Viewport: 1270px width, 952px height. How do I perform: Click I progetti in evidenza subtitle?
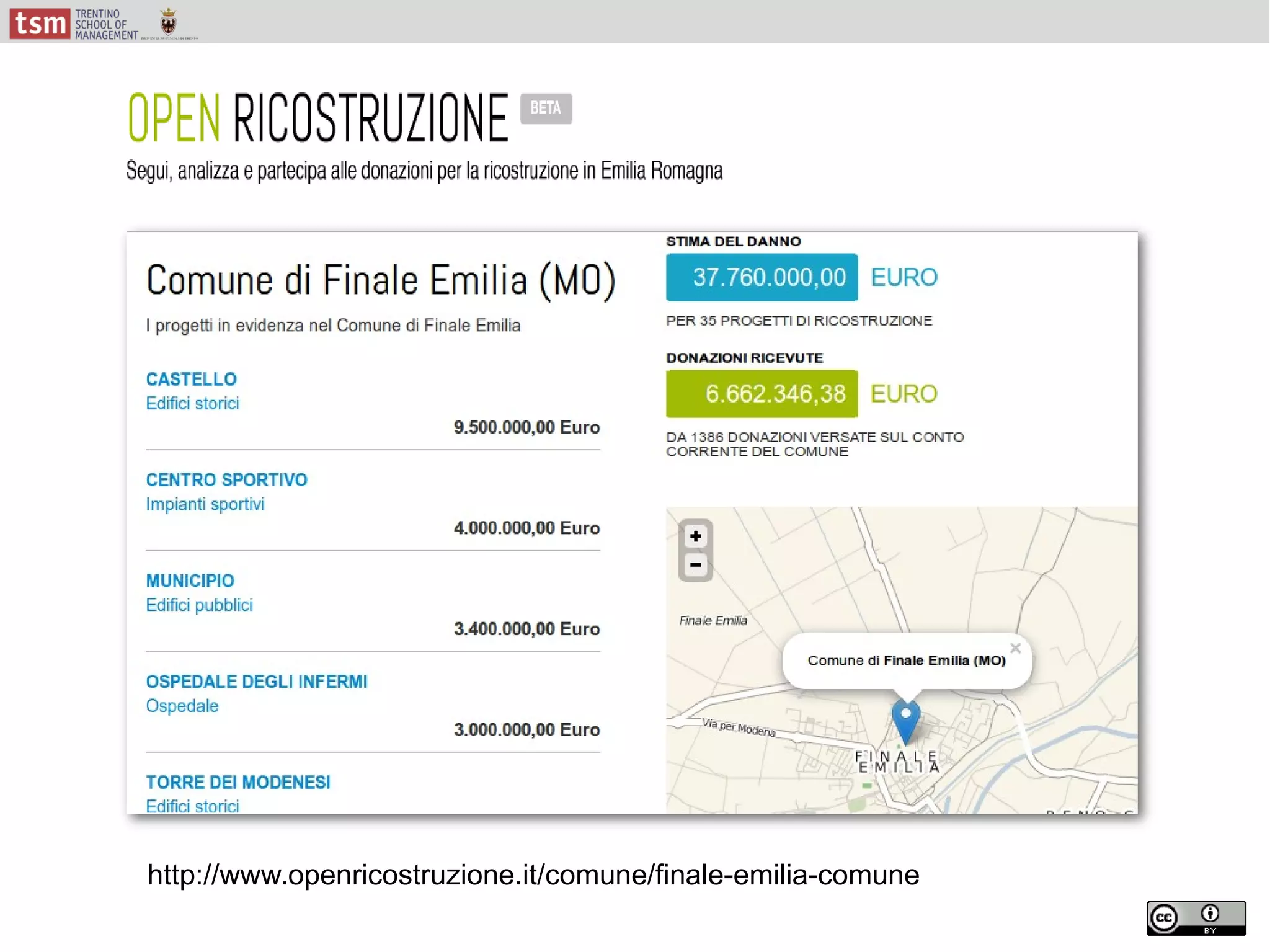pos(334,326)
